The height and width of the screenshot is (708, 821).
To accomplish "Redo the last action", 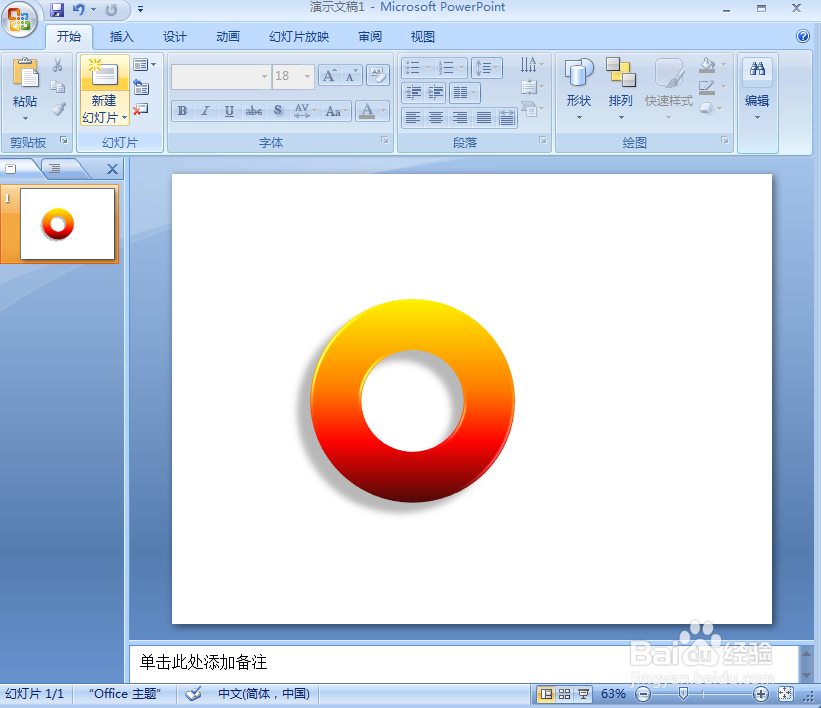I will click(111, 9).
